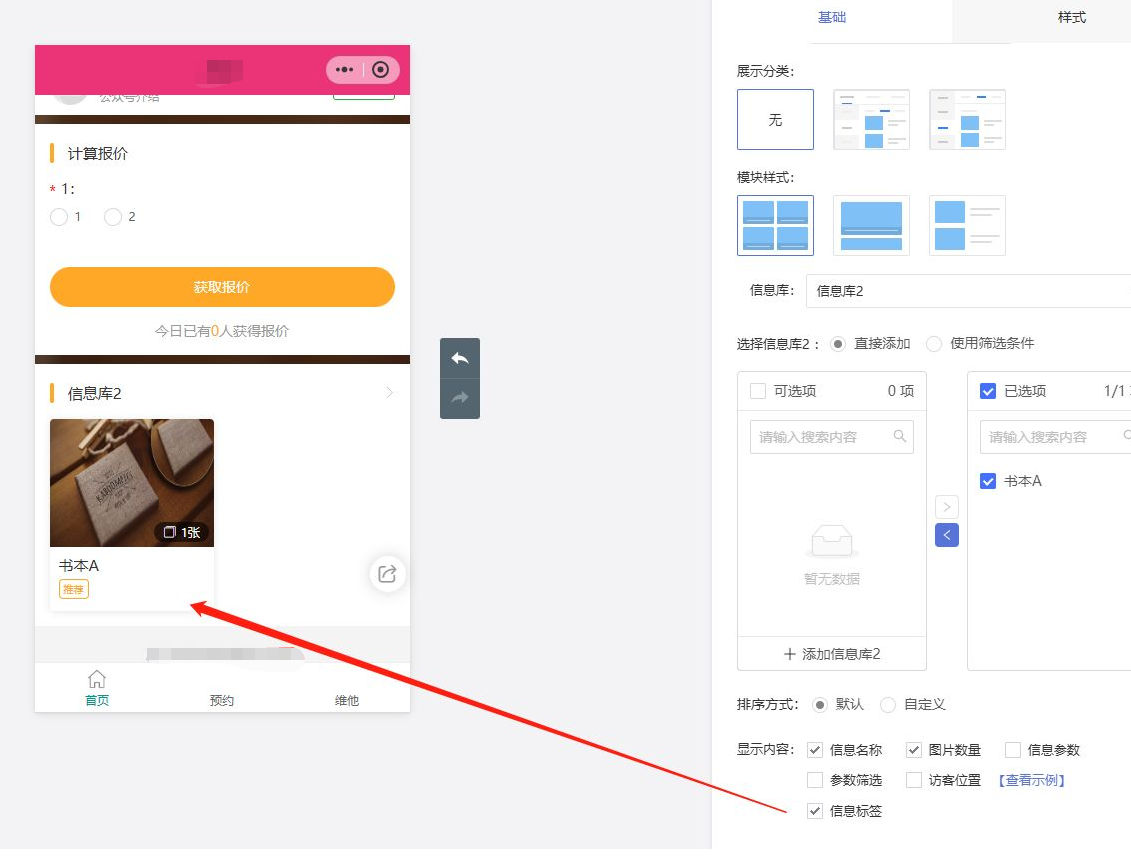The image size is (1131, 856).
Task: Select the top-tabs category layout icon
Action: (871, 120)
